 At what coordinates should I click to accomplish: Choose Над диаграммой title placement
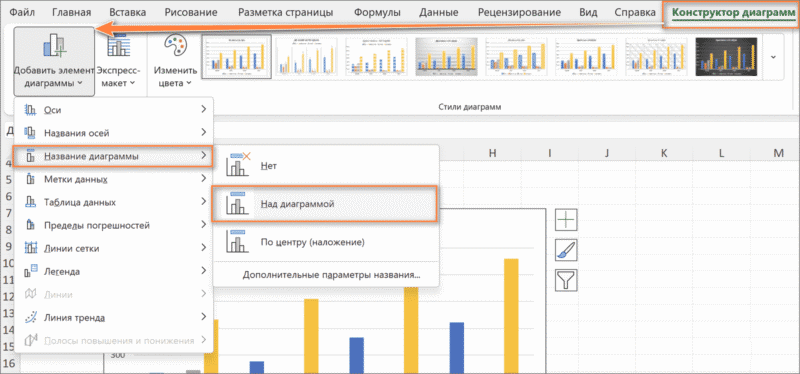324,204
